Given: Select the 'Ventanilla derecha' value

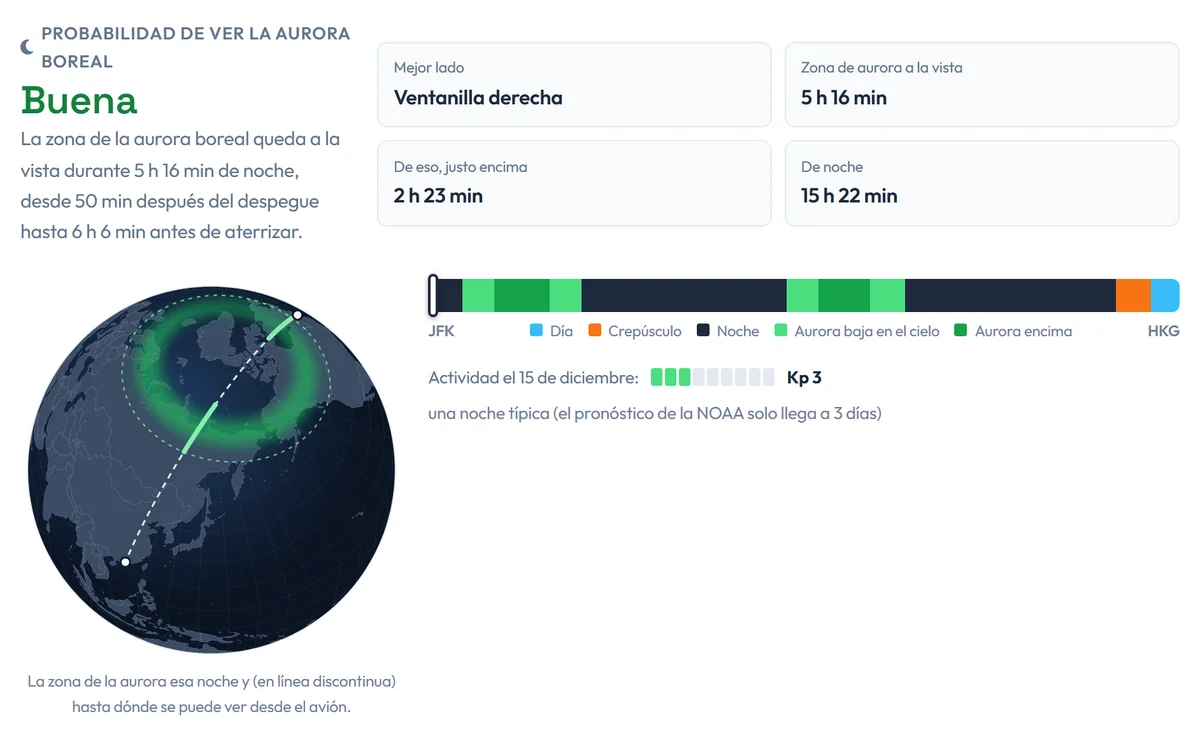Looking at the screenshot, I should pos(478,98).
